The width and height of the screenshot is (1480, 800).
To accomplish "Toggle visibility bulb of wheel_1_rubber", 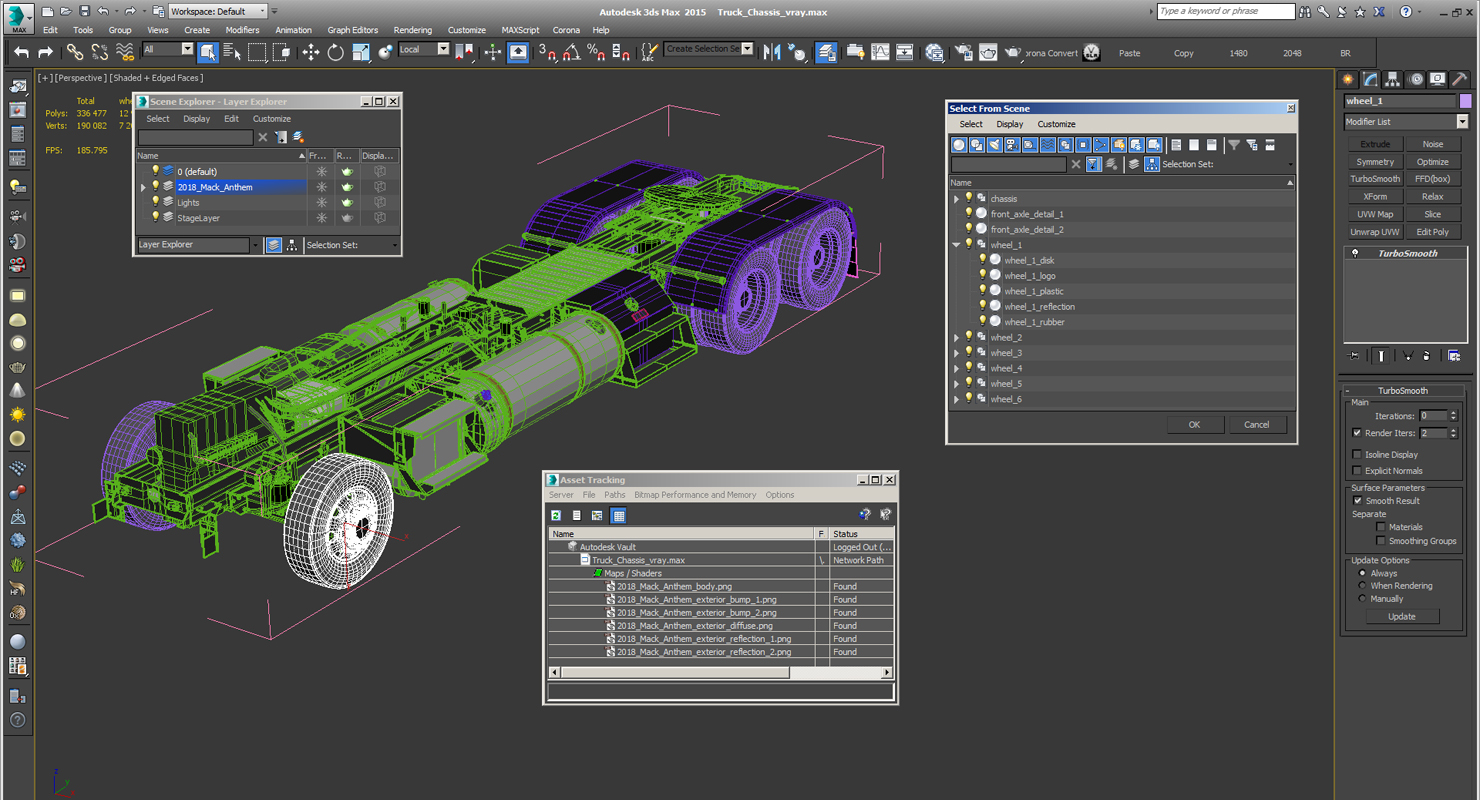I will [x=982, y=321].
